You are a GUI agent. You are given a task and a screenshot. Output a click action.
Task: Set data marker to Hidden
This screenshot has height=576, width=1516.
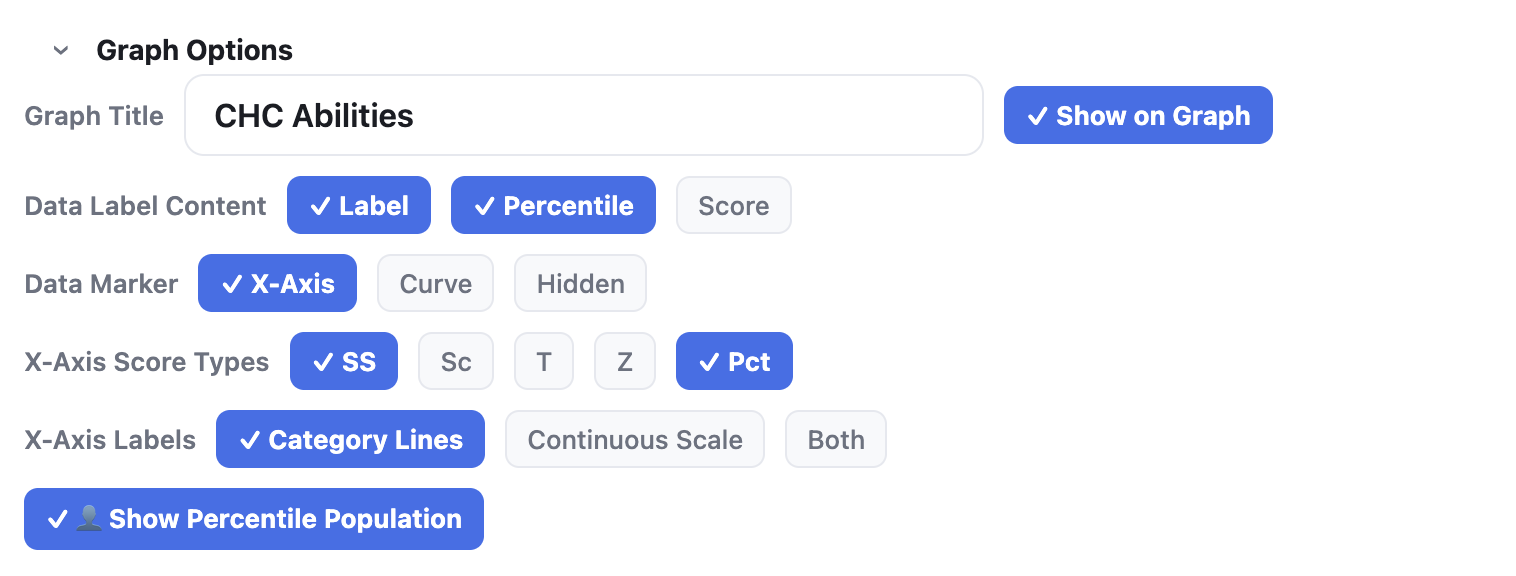580,283
